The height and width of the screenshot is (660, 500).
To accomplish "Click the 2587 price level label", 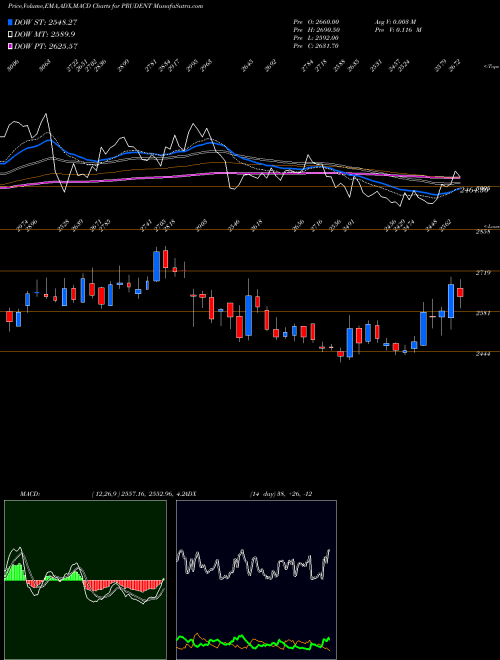I will (483, 313).
